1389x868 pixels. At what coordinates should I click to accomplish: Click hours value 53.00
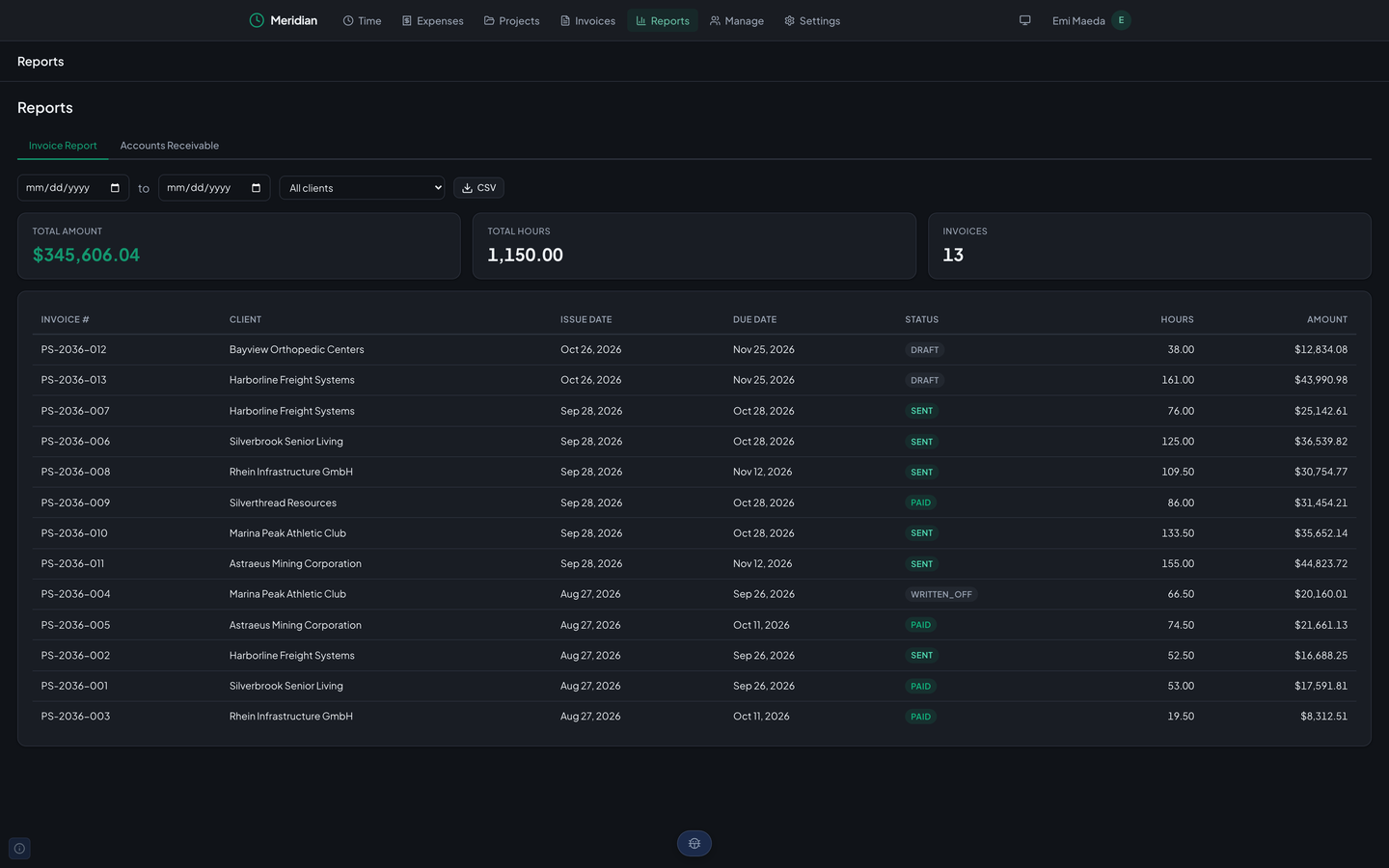point(1181,686)
